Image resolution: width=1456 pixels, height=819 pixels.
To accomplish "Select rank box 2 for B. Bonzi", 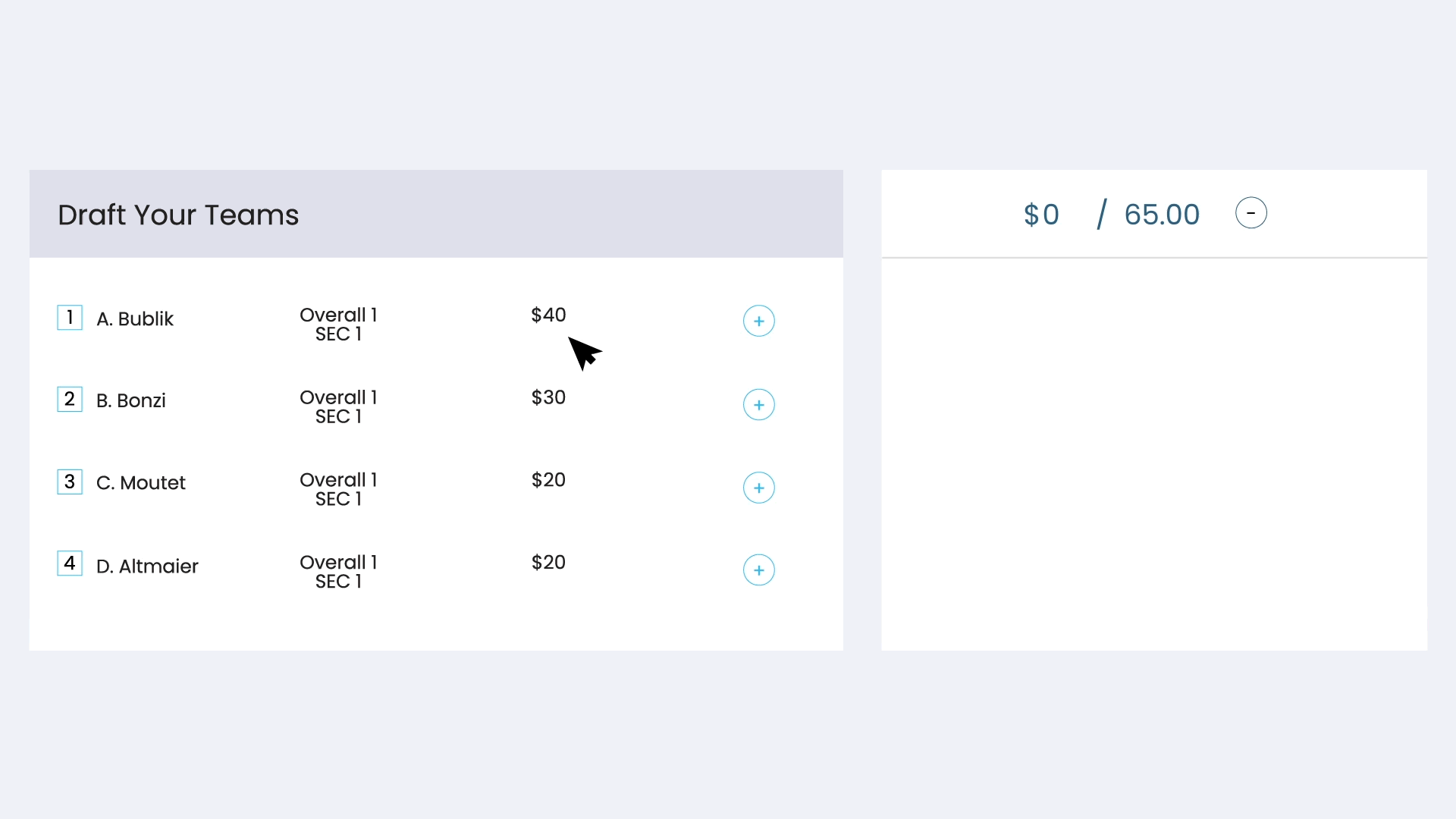I will [x=70, y=399].
